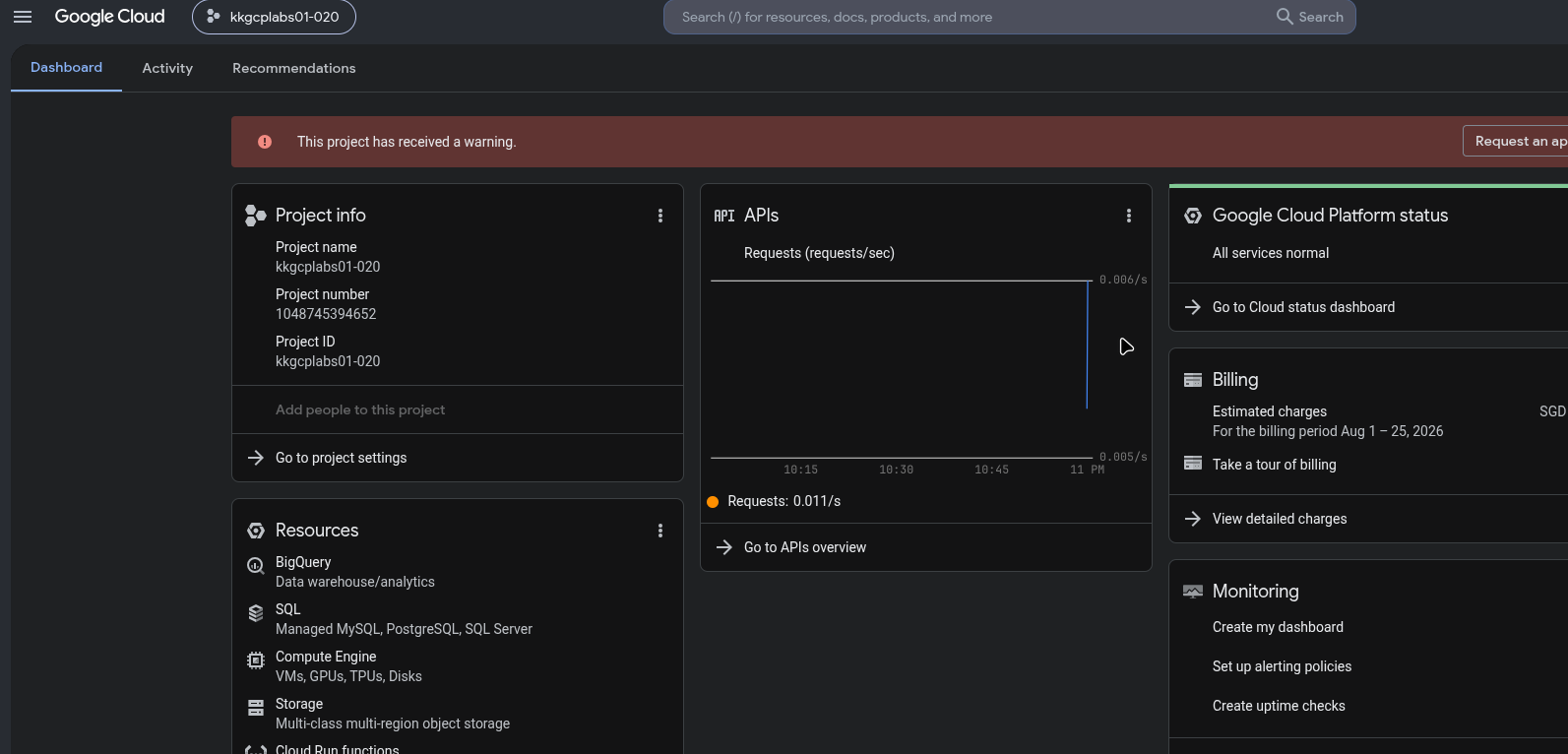View detailed charges
Viewport: 1568px width, 754px height.
1280,519
